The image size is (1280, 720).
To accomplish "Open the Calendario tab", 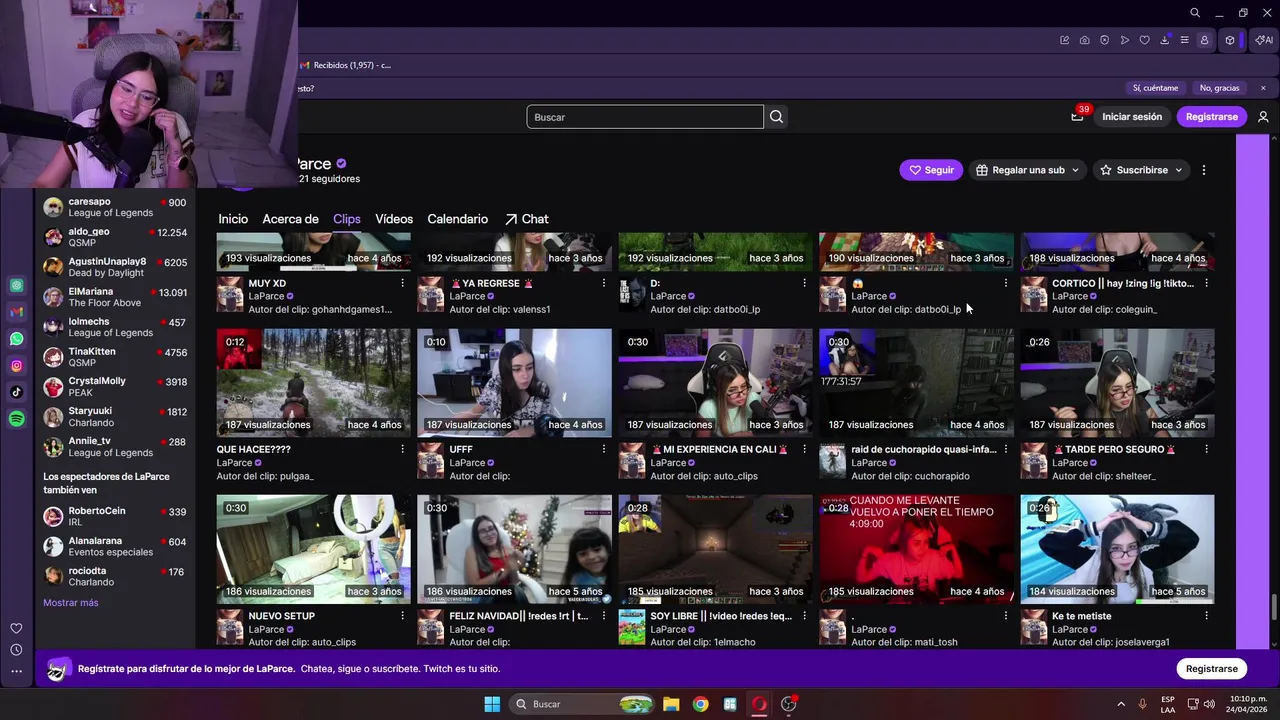I will tap(458, 219).
